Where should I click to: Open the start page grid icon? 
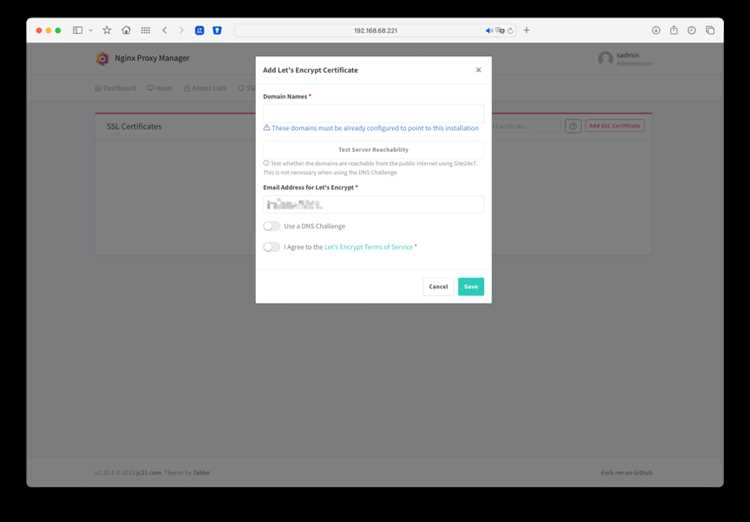(145, 30)
